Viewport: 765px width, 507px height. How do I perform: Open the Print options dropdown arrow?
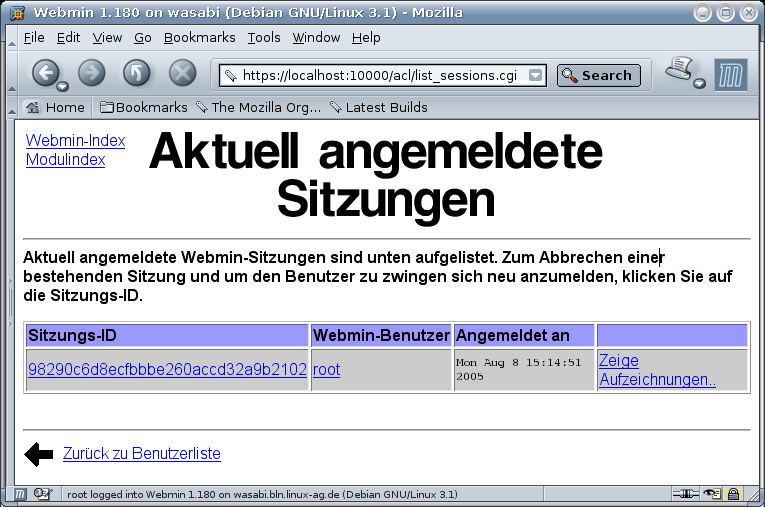[x=700, y=83]
